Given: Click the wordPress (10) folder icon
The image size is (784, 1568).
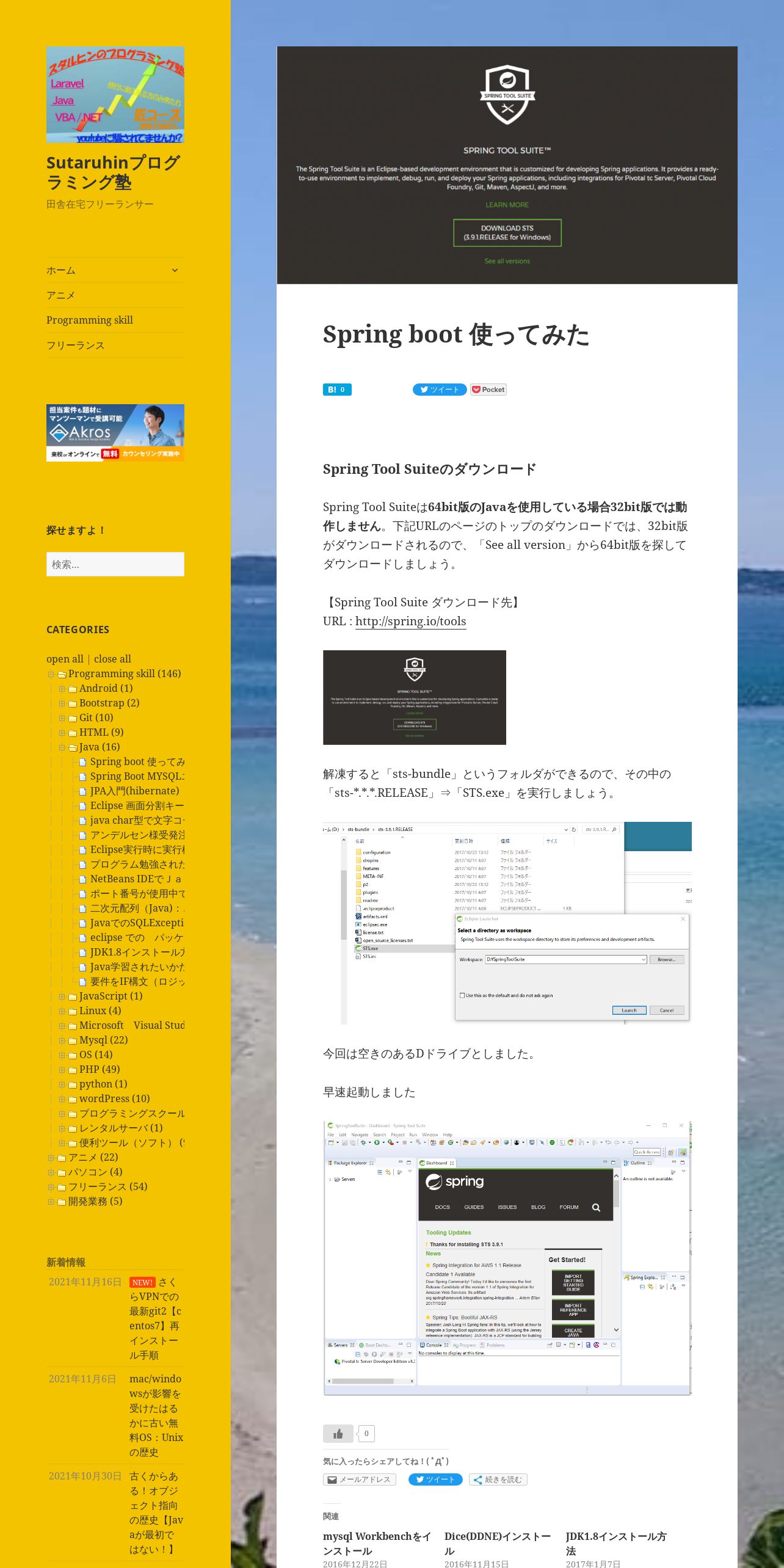Looking at the screenshot, I should click(73, 1100).
